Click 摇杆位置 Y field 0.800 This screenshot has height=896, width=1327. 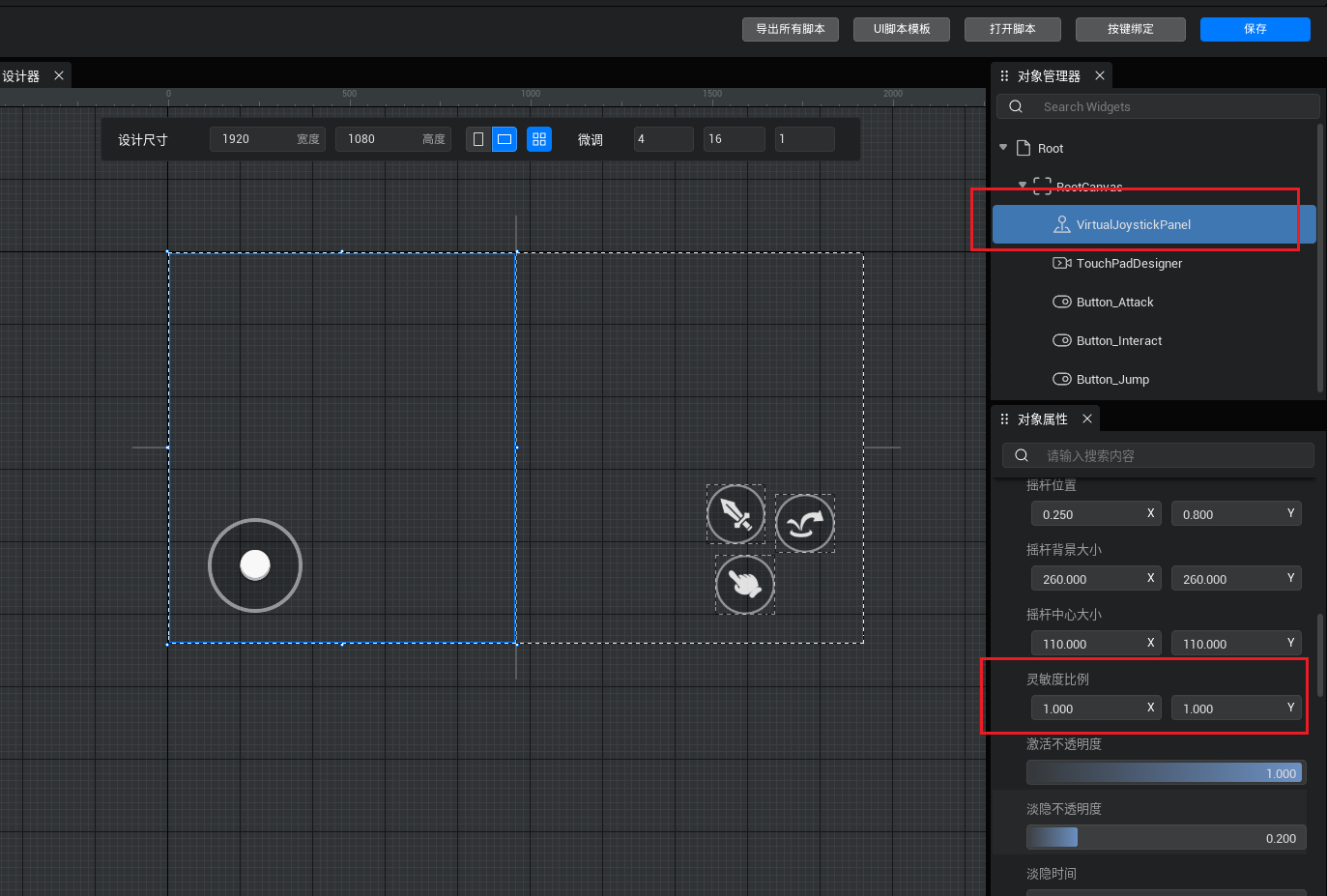[x=1236, y=513]
